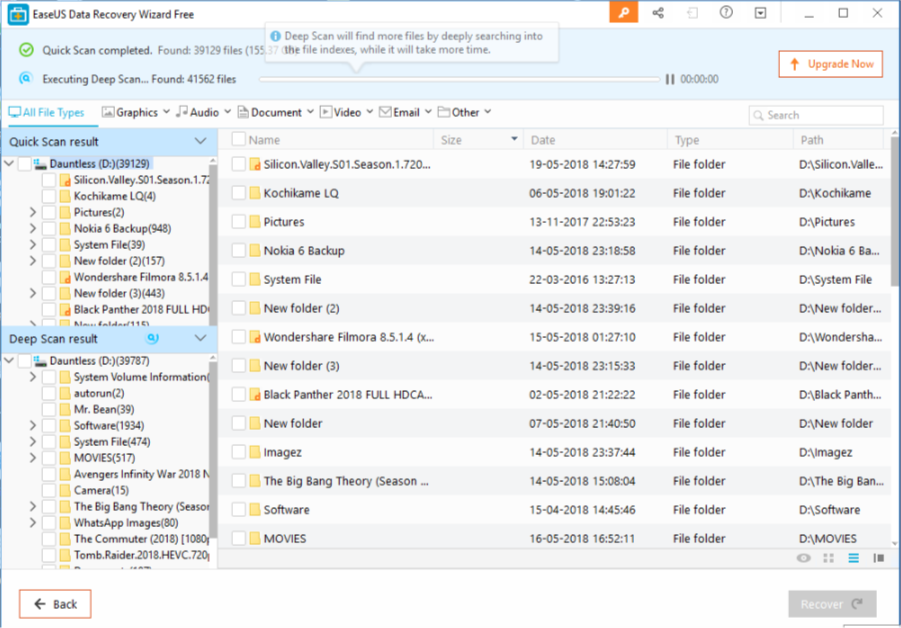
Task: Click Dauntless (D:)(39129) drive icon
Action: pyautogui.click(x=40, y=164)
